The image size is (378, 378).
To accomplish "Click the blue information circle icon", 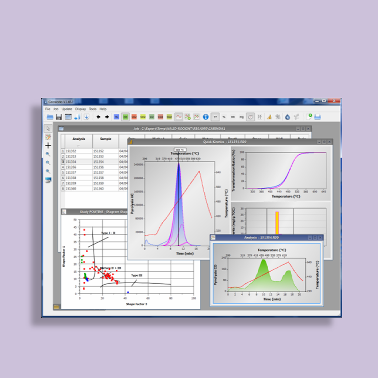I will 206,117.
